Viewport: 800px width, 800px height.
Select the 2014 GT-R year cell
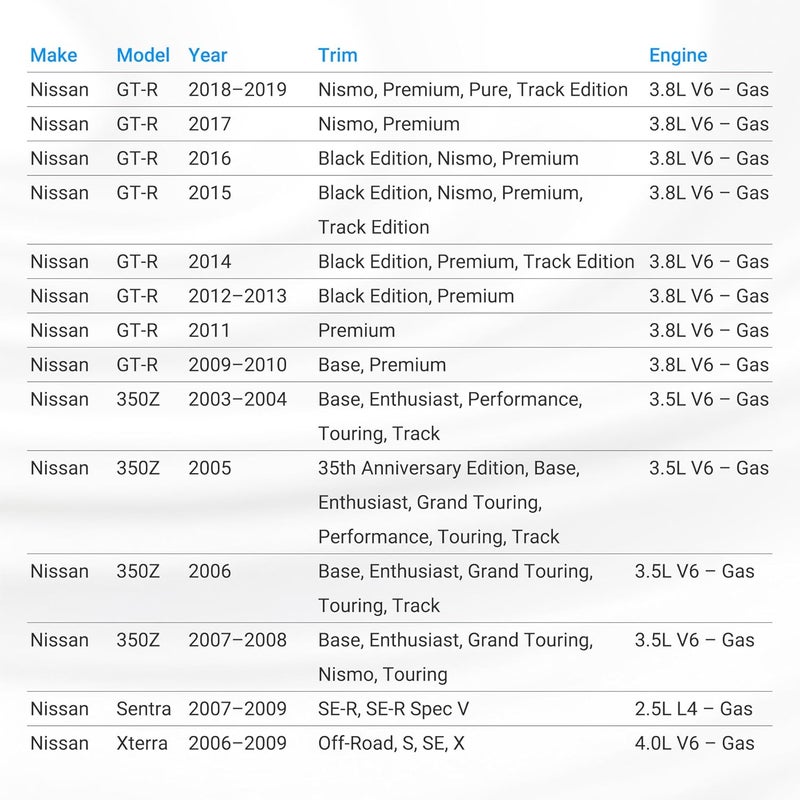(x=210, y=262)
